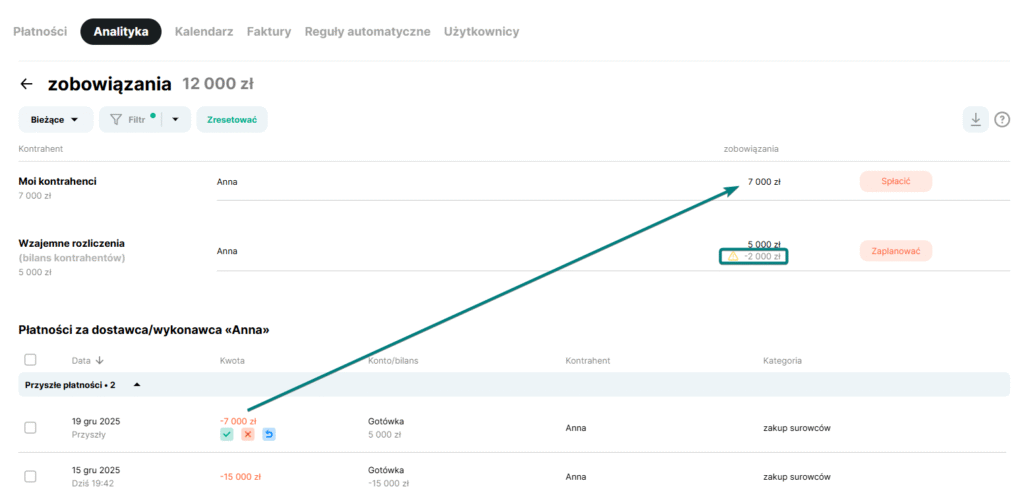Click the funnel Filtr icon
Image resolution: width=1024 pixels, height=489 pixels.
point(116,119)
